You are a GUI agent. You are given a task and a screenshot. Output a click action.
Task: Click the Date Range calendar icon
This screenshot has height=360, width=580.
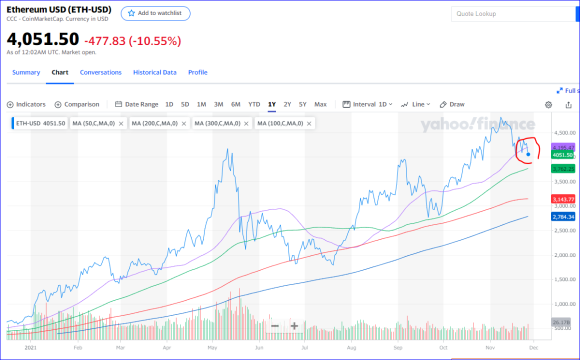click(118, 104)
